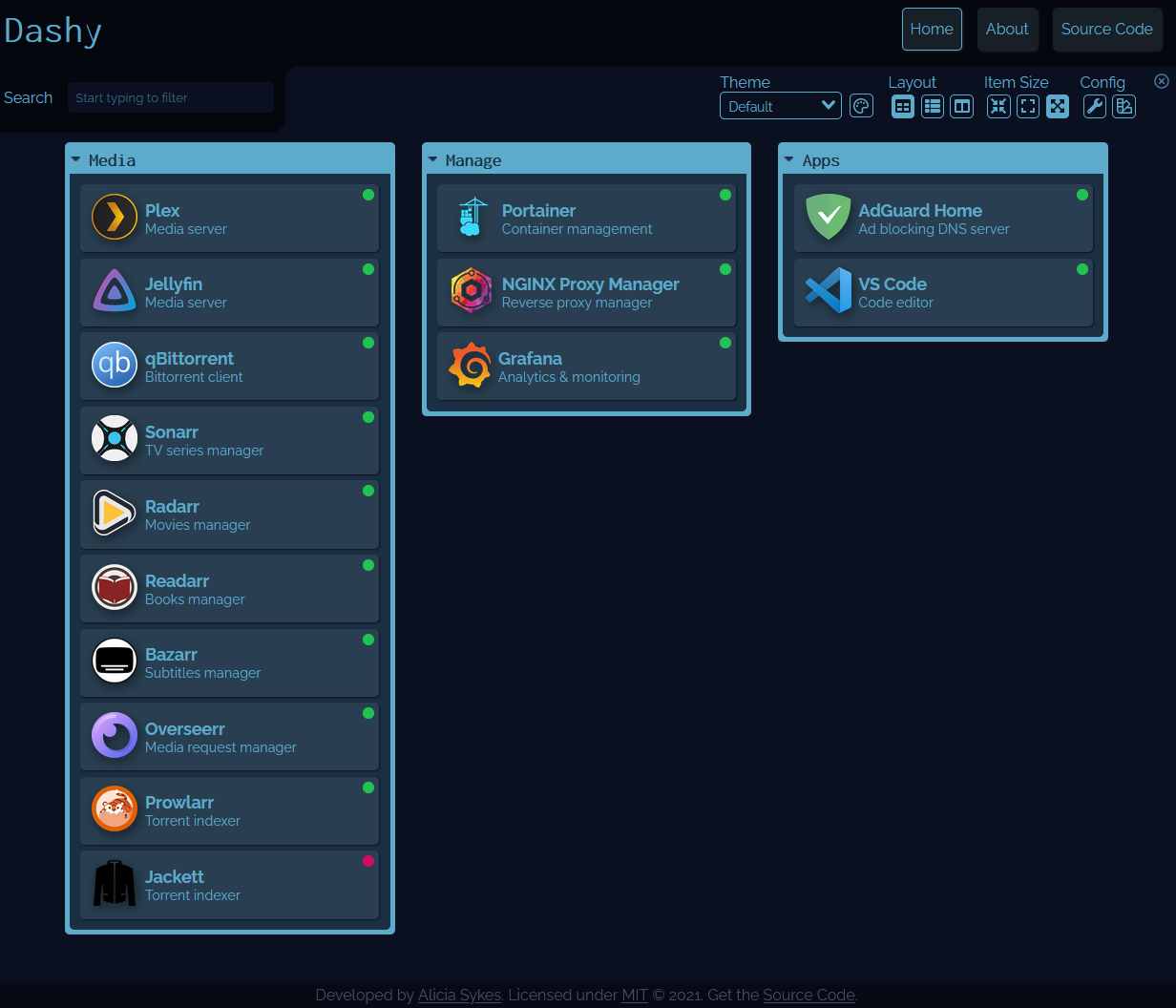Open the config wrench settings icon
The width and height of the screenshot is (1176, 1008).
coord(1094,106)
